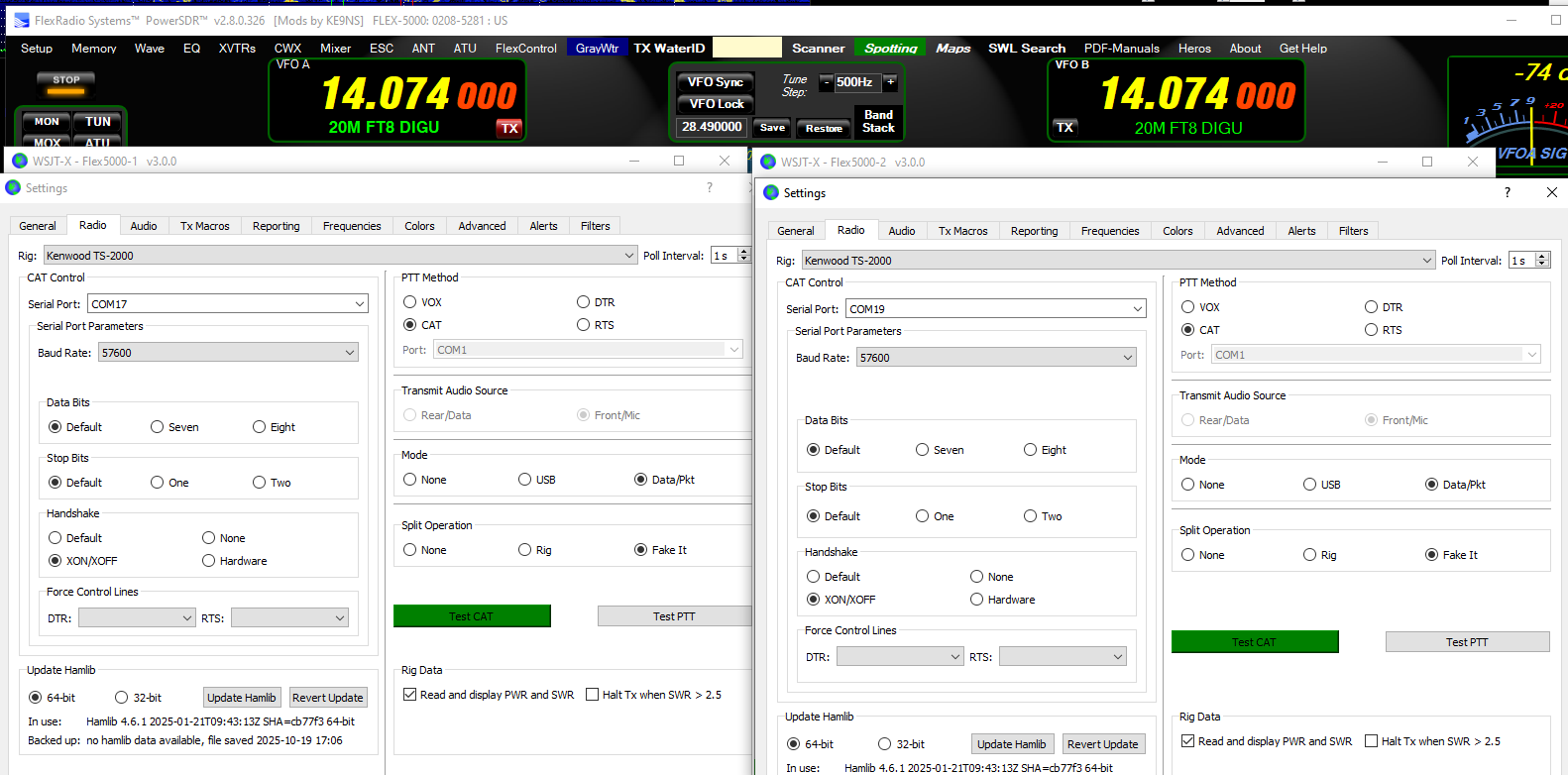Click Revert Update in Flex5000-2

[1103, 744]
